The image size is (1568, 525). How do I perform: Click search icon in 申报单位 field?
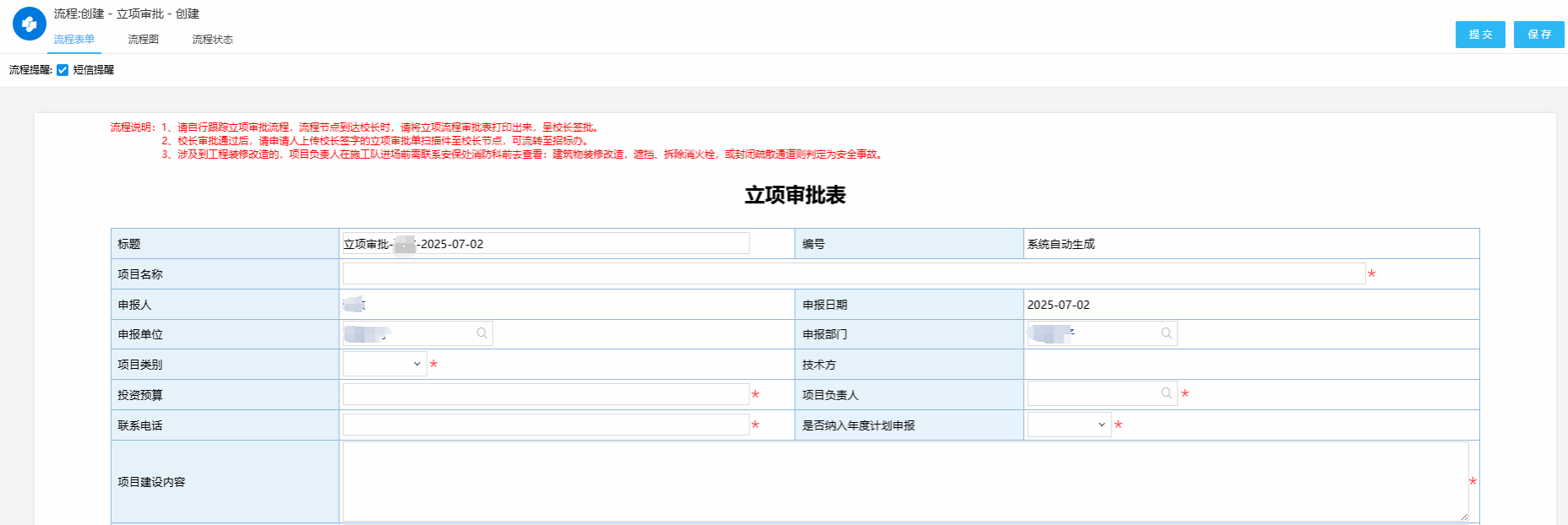pyautogui.click(x=482, y=333)
